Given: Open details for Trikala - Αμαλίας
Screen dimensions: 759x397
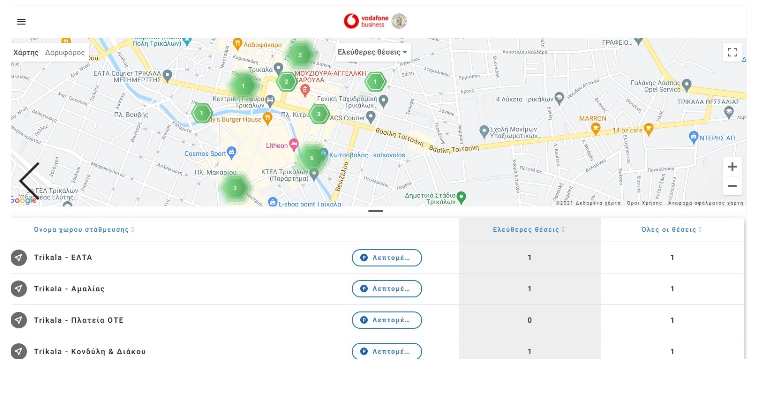Looking at the screenshot, I should click(x=387, y=289).
